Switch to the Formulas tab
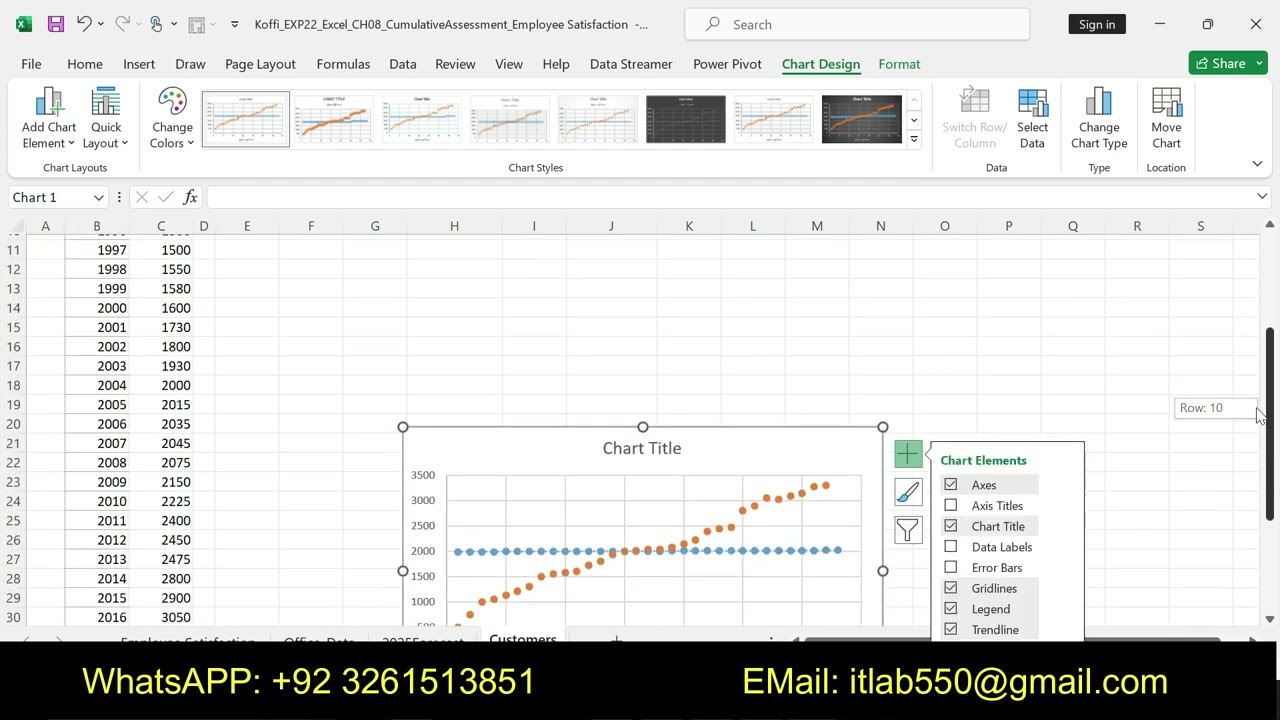This screenshot has height=720, width=1280. 343,63
